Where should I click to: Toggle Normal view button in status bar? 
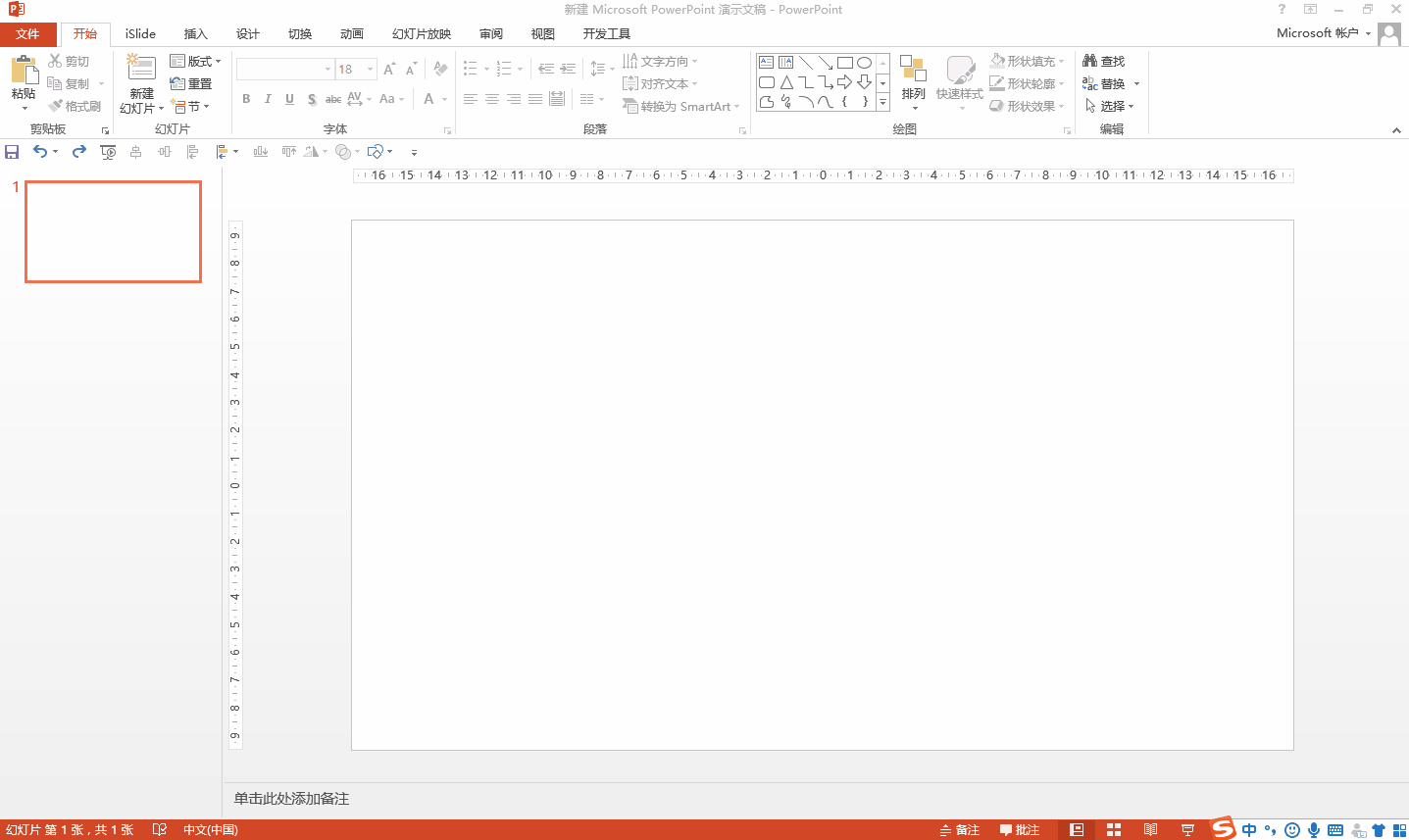[x=1077, y=830]
